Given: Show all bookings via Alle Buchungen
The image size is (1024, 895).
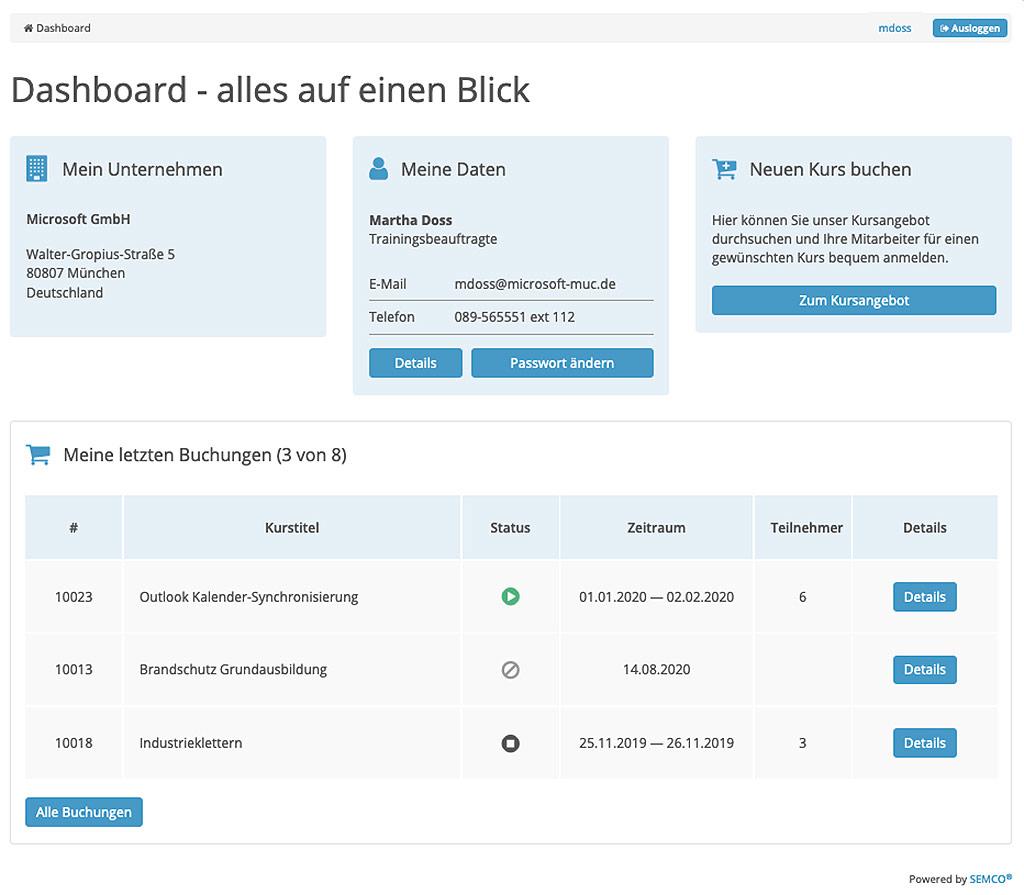Looking at the screenshot, I should pos(84,812).
